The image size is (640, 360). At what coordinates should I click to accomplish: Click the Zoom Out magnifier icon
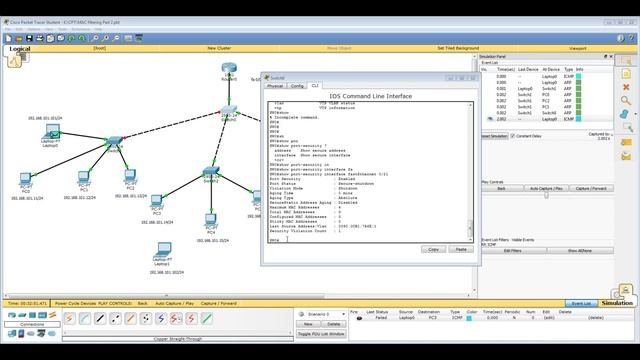(x=116, y=38)
